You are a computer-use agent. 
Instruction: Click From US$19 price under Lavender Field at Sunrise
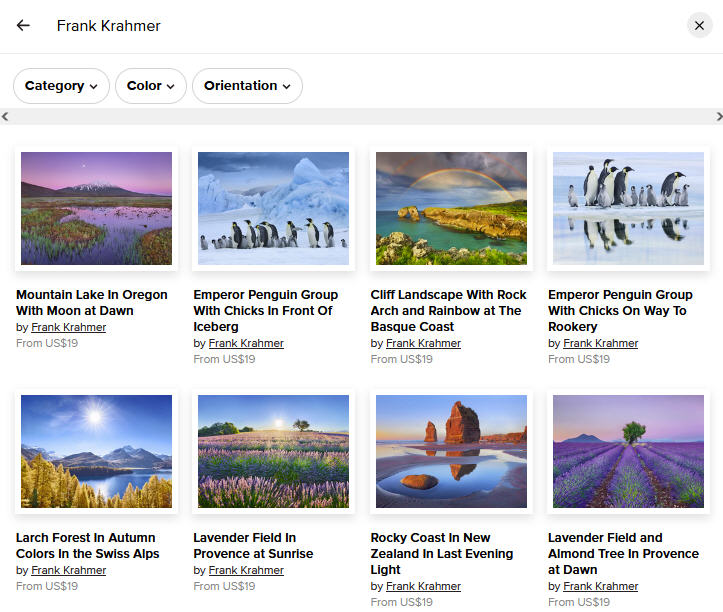(225, 586)
